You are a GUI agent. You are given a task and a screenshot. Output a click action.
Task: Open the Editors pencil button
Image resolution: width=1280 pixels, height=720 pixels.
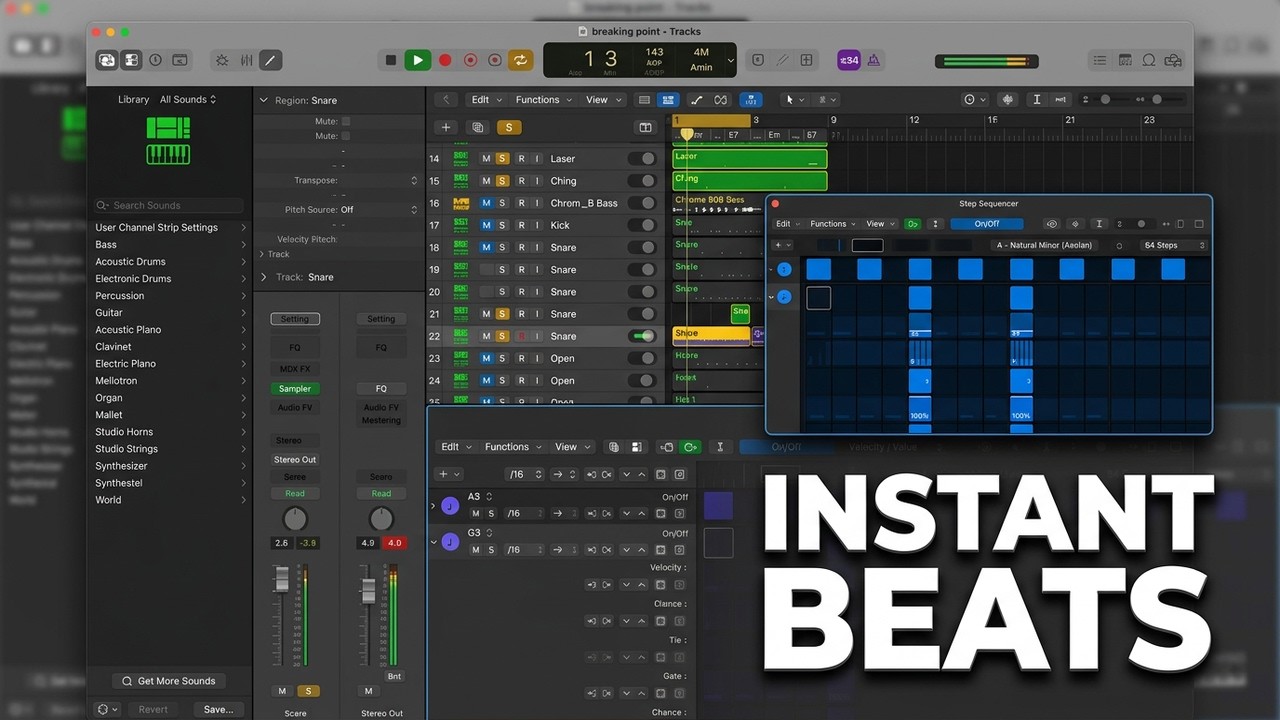pos(270,60)
